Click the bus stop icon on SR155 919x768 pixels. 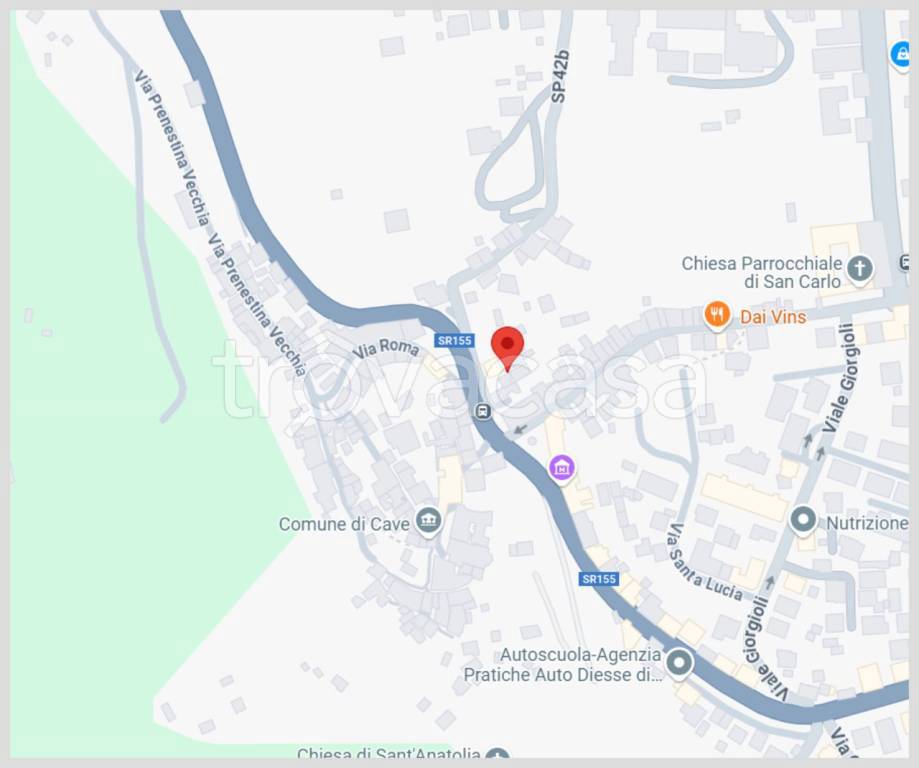tap(482, 411)
